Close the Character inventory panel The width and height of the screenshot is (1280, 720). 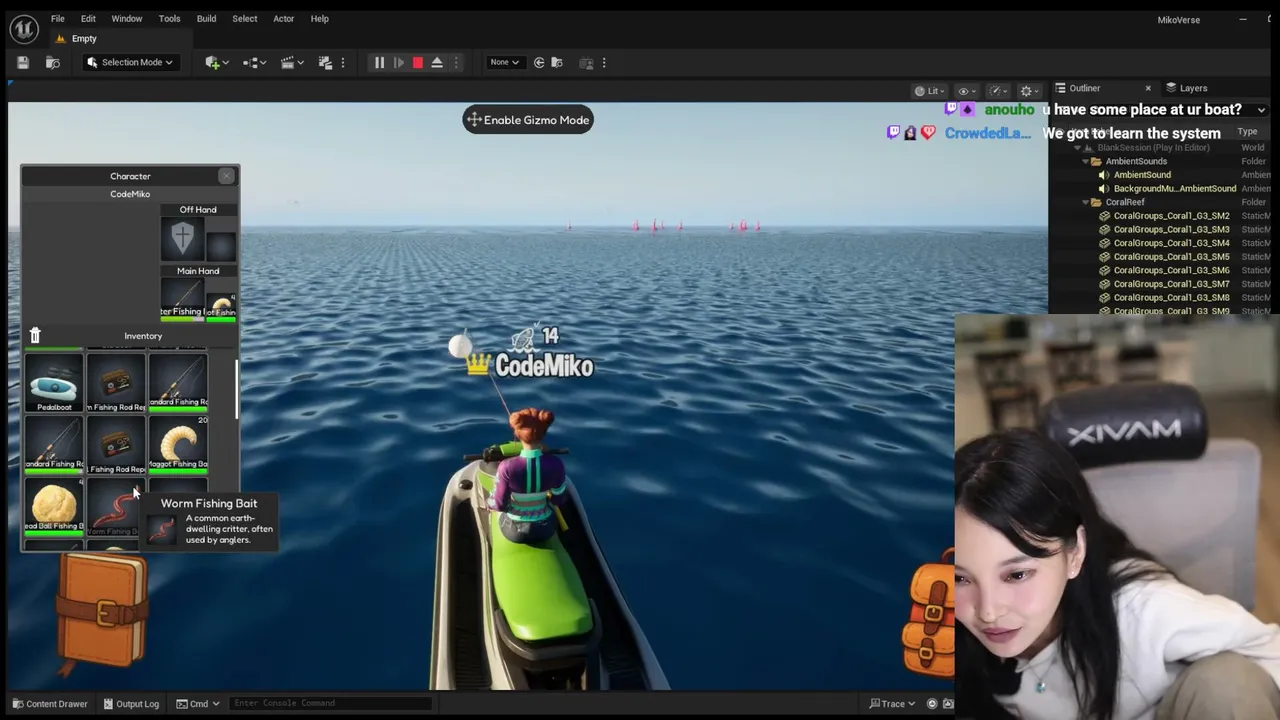pyautogui.click(x=226, y=176)
